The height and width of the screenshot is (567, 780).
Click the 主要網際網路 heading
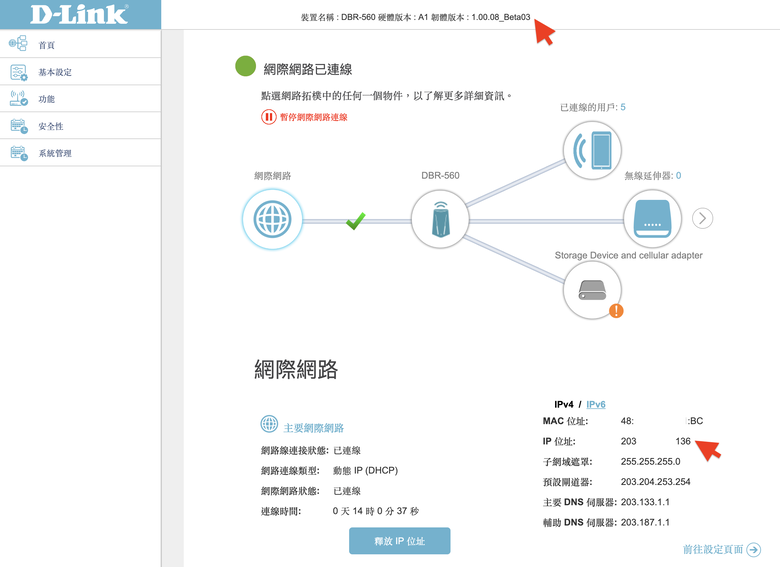pyautogui.click(x=313, y=428)
